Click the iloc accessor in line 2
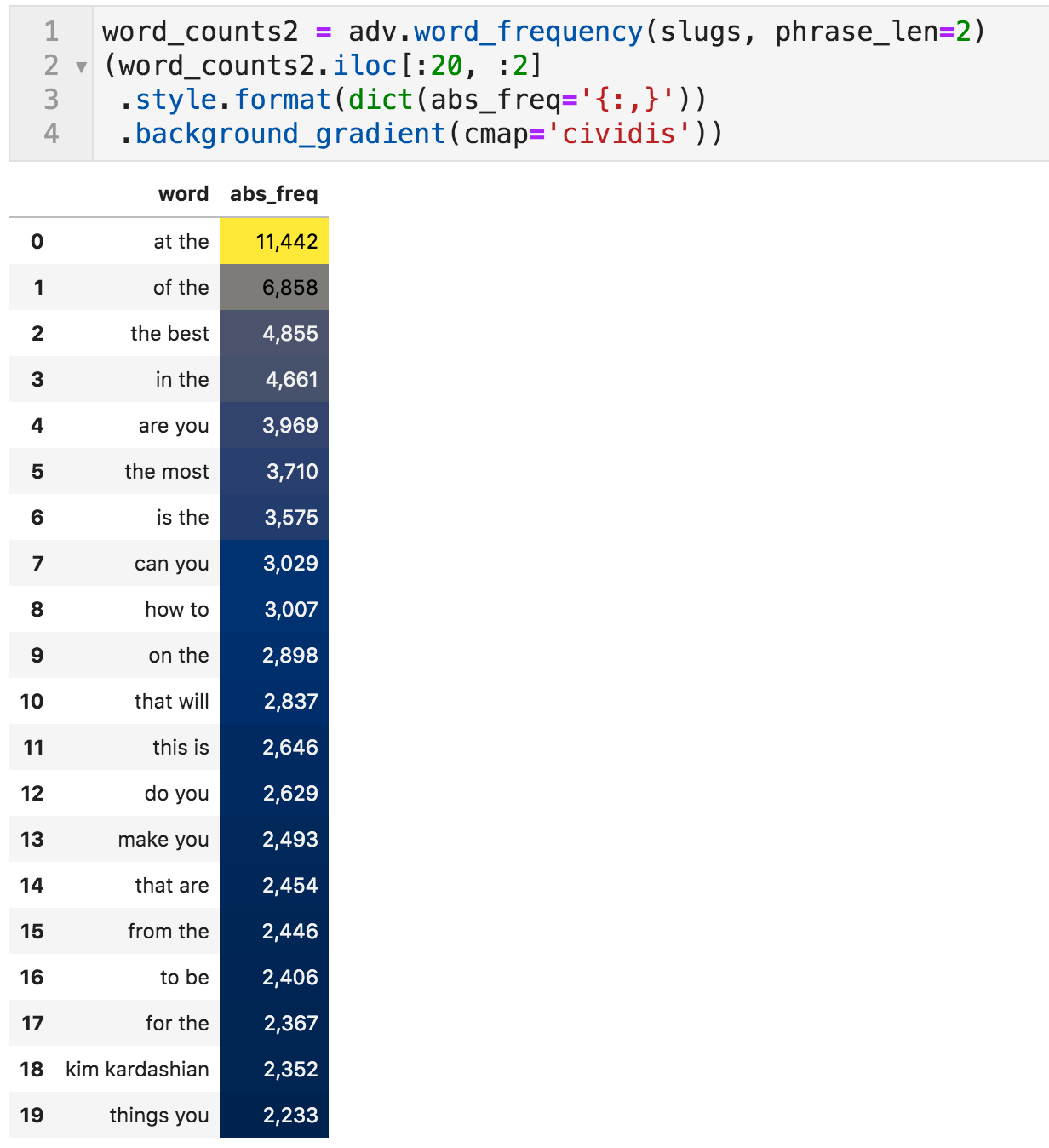The height and width of the screenshot is (1148, 1049). pyautogui.click(x=364, y=66)
